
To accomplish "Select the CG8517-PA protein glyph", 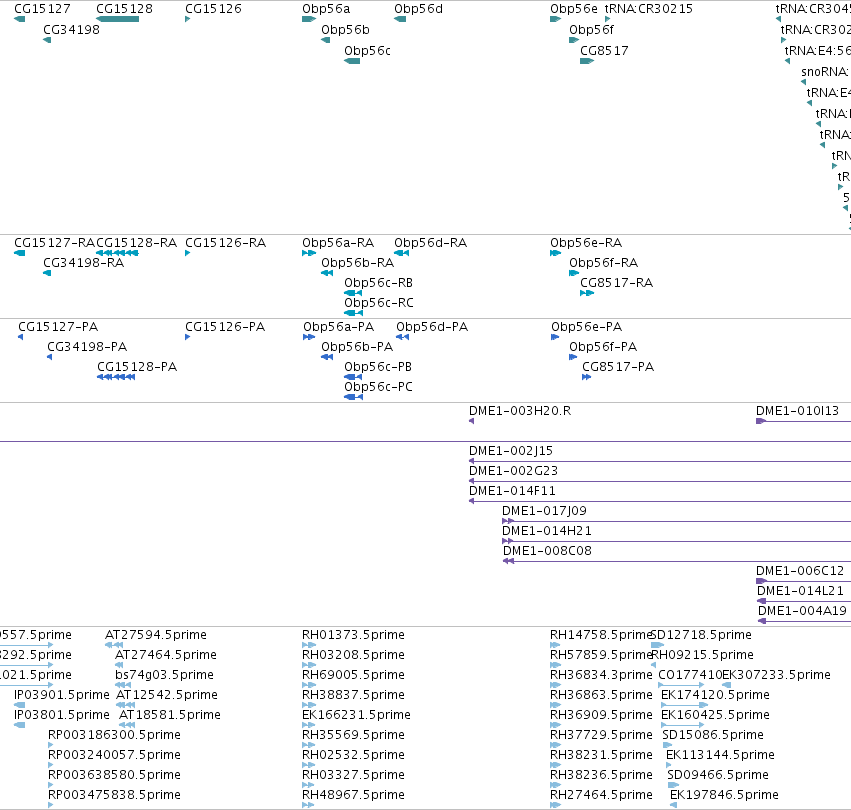I will coord(587,377).
